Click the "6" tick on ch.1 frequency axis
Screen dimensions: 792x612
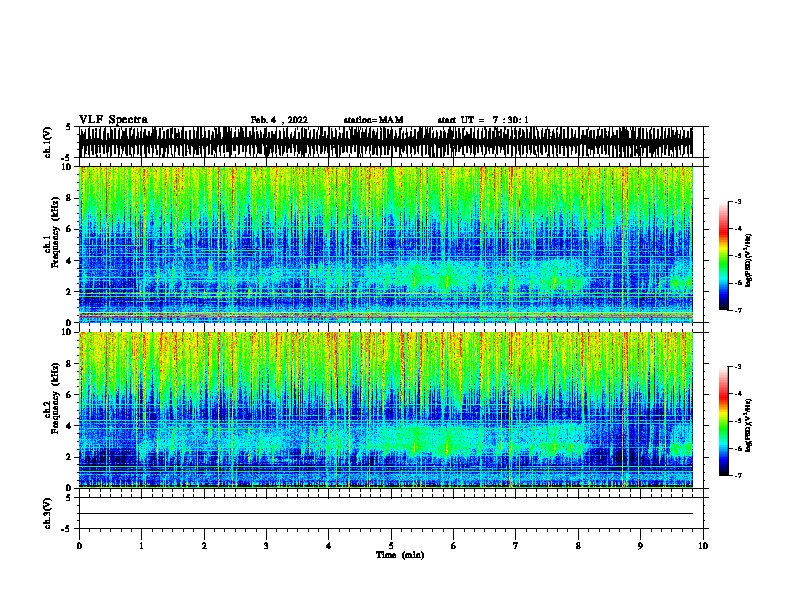coord(71,229)
